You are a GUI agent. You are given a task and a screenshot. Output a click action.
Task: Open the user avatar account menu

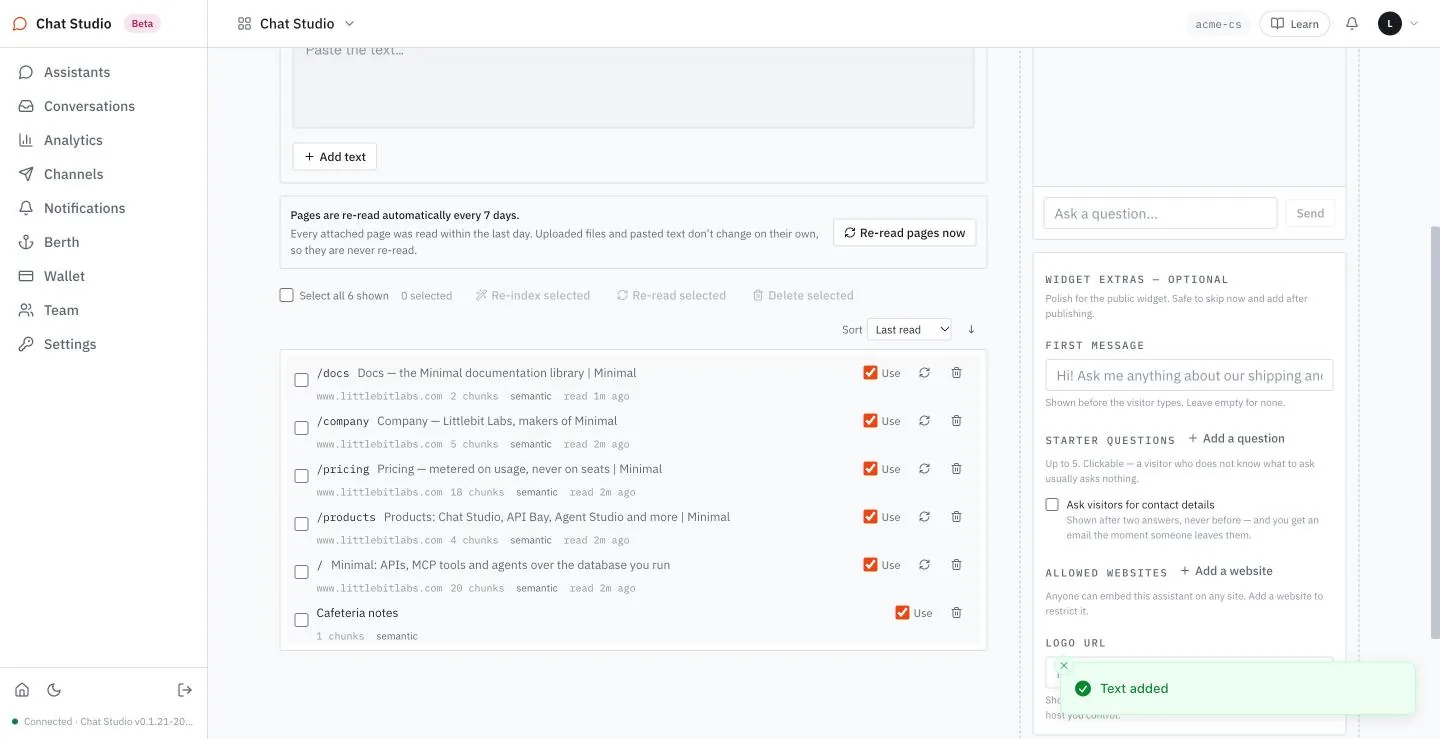pos(1398,23)
